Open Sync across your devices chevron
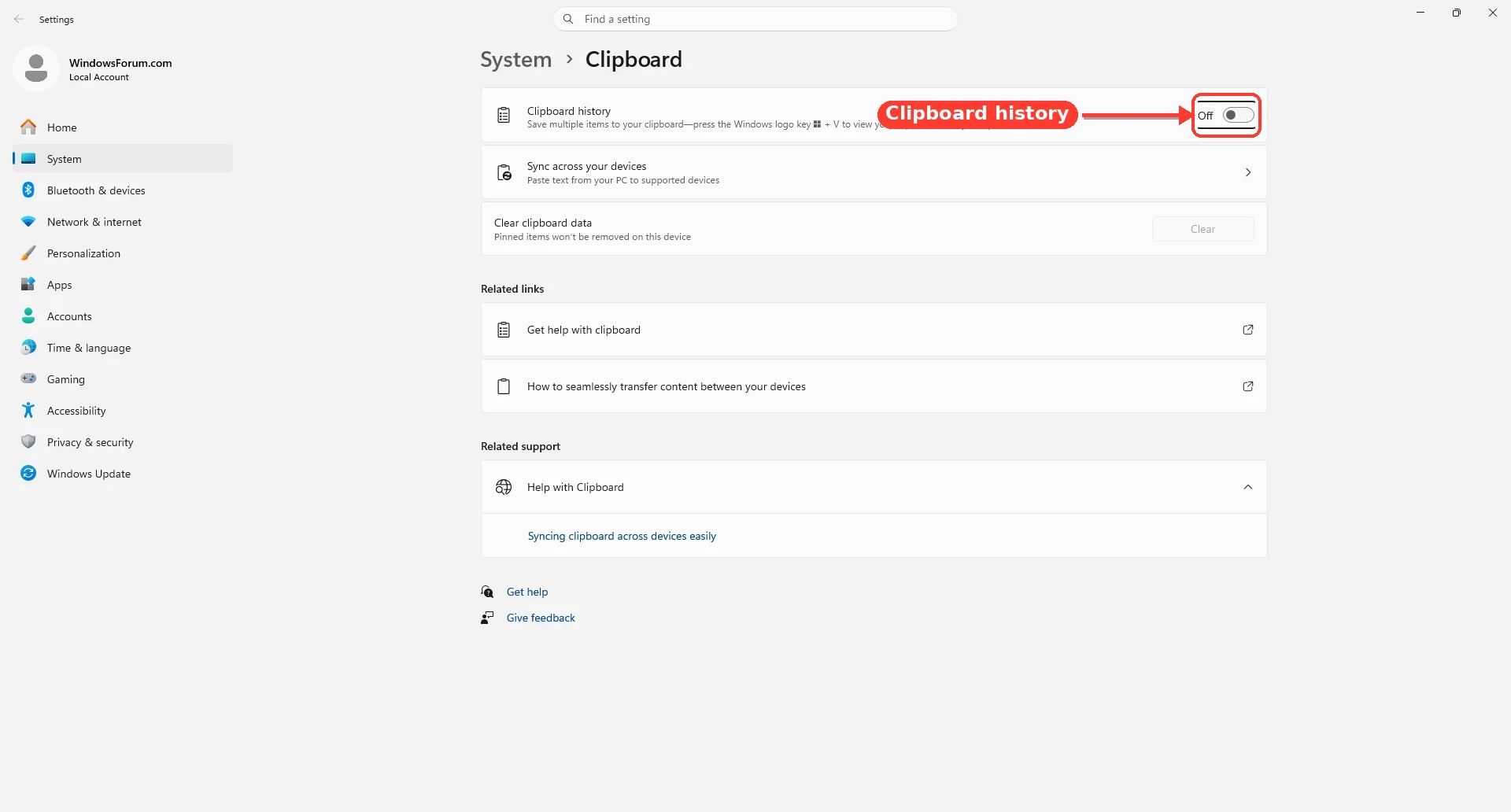Viewport: 1511px width, 812px height. point(1248,172)
